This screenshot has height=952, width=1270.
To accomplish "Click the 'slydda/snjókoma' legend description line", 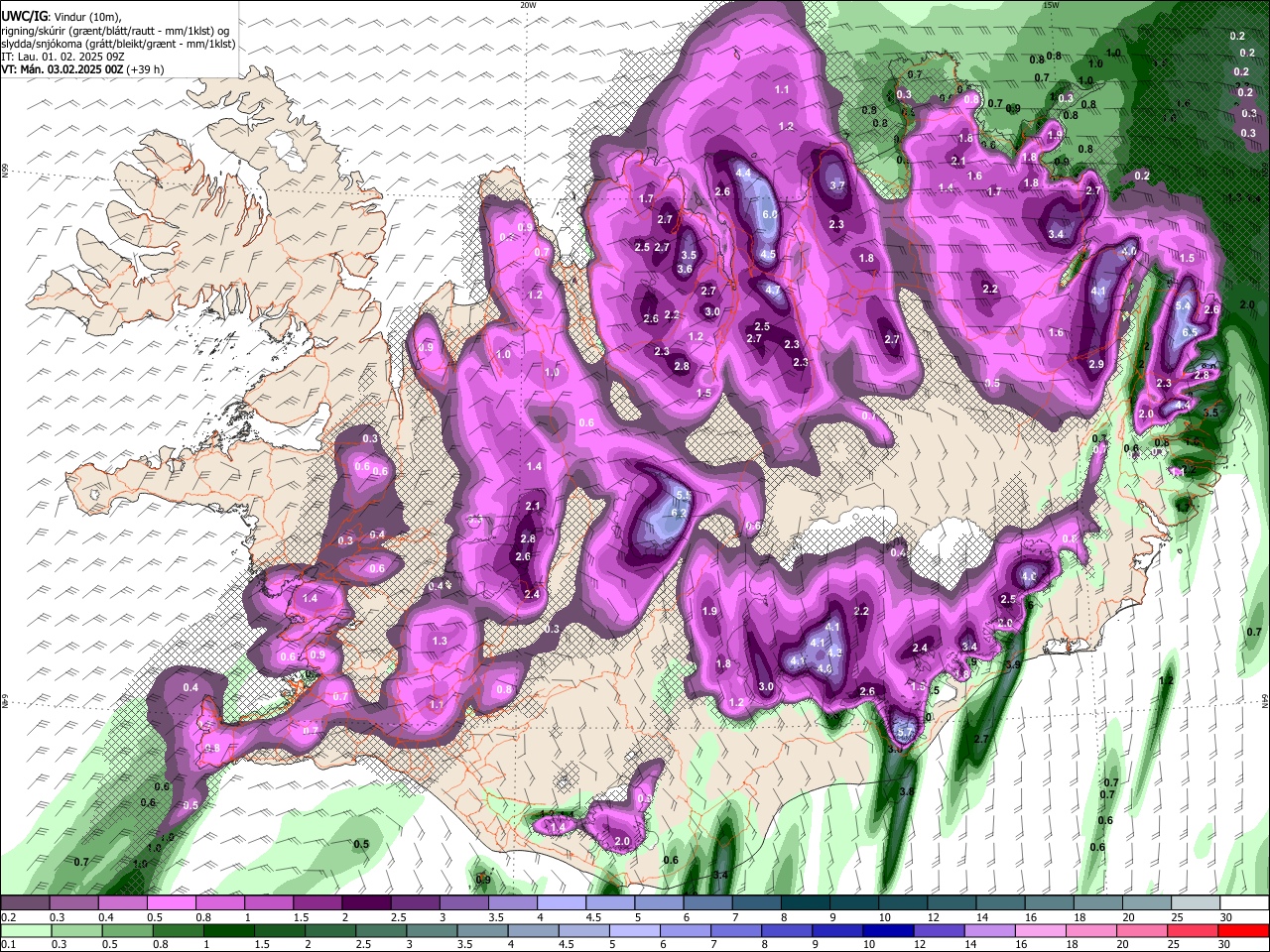I will tap(118, 44).
